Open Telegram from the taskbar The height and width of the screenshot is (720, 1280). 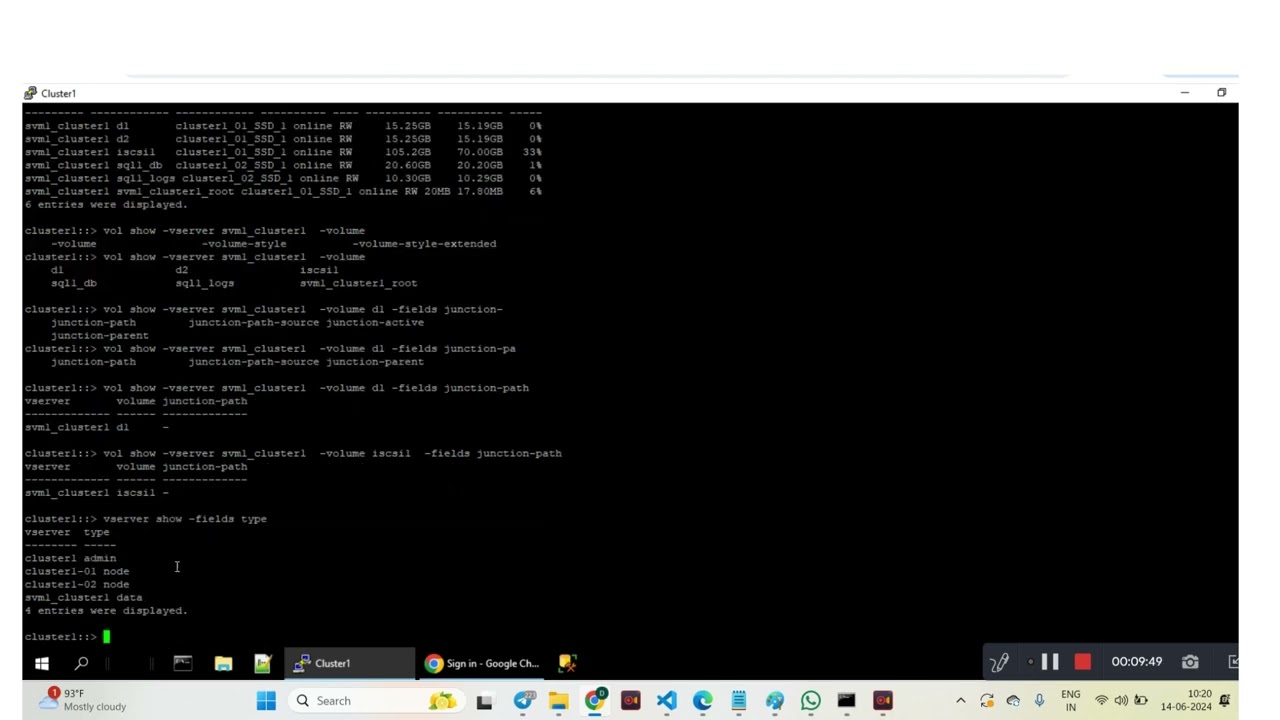click(x=523, y=701)
